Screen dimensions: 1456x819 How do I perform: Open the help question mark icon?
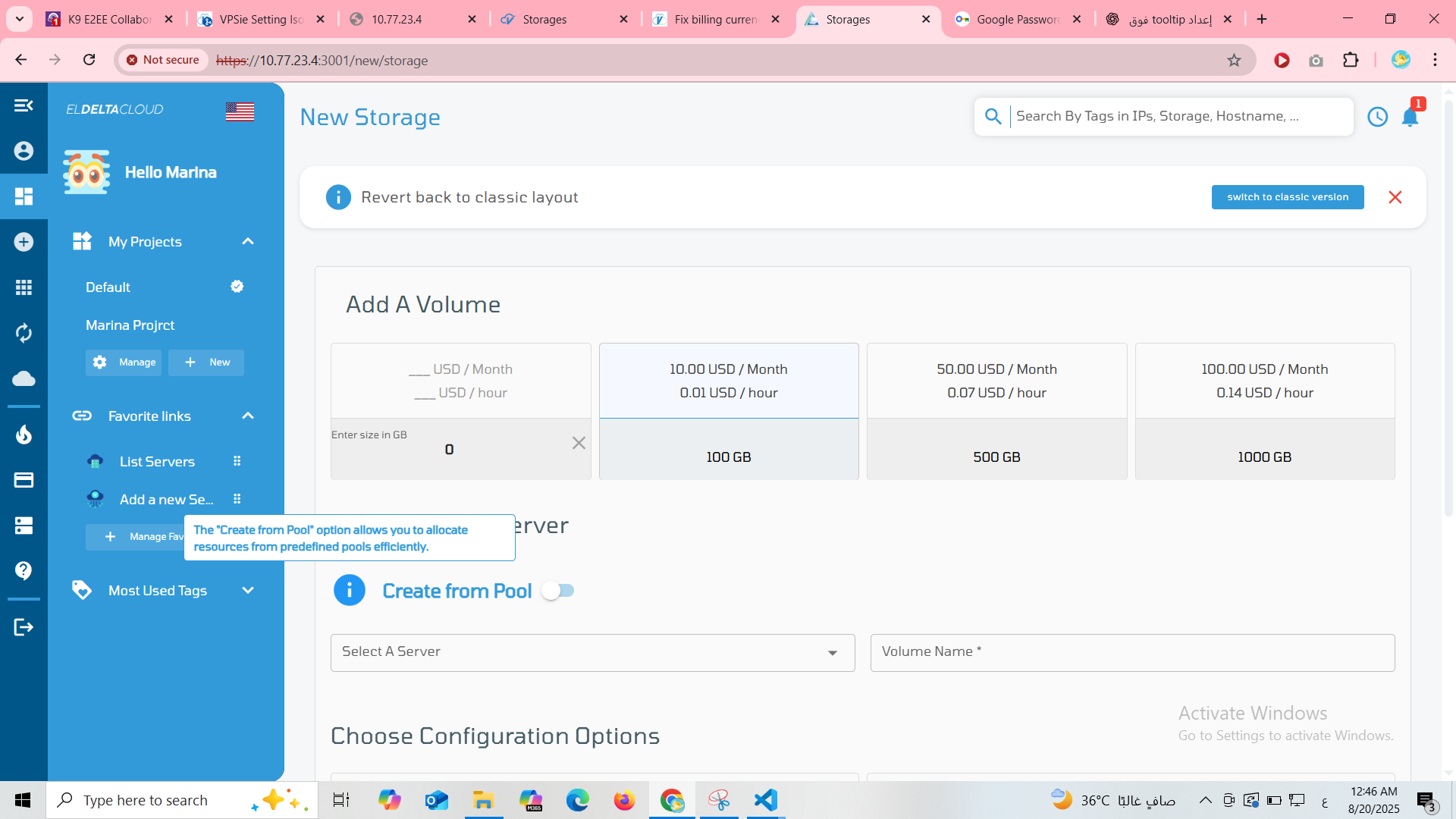[x=24, y=570]
